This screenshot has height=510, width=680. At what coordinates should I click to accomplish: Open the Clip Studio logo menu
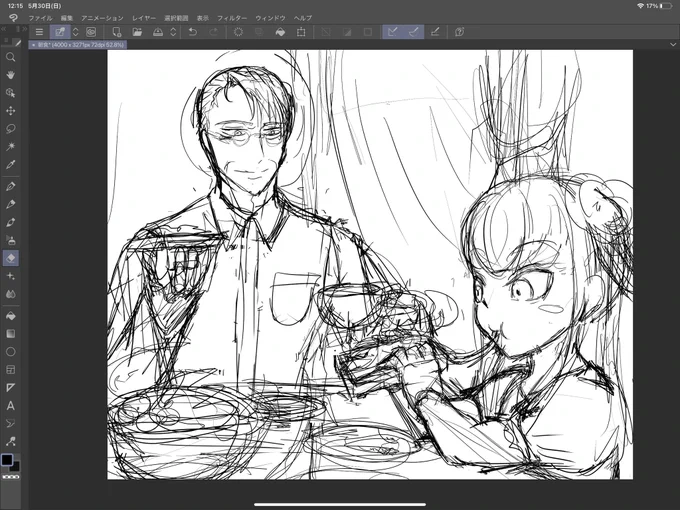pos(13,18)
